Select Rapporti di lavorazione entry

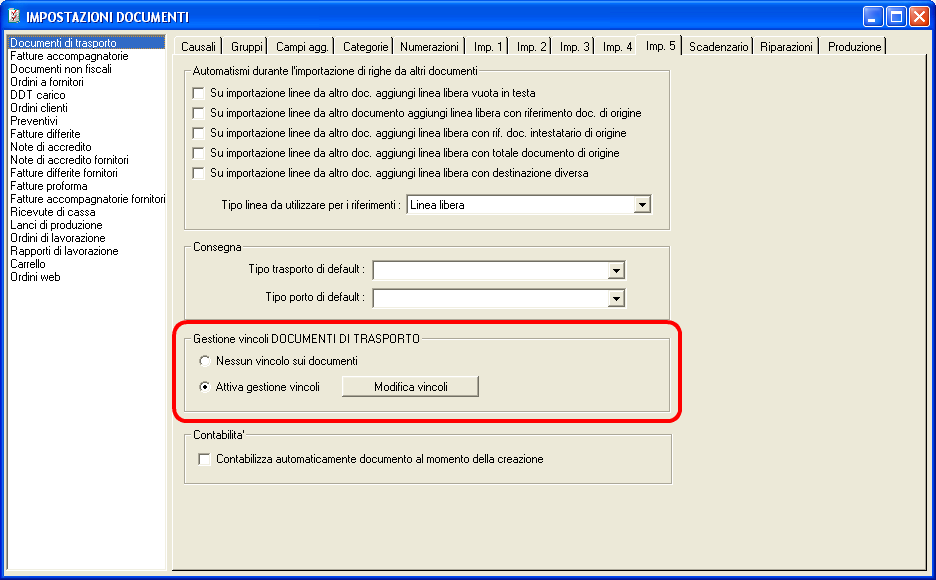[87, 251]
